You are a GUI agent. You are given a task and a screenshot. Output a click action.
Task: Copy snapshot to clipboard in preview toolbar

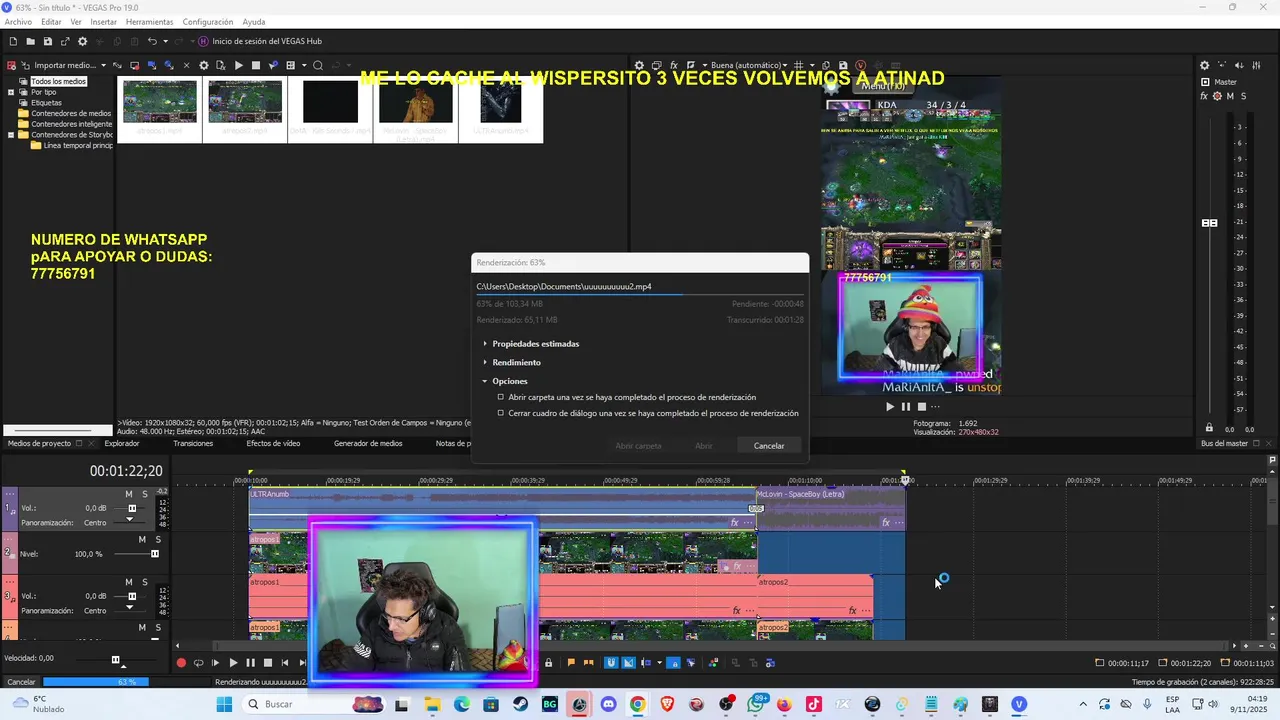pos(828,65)
